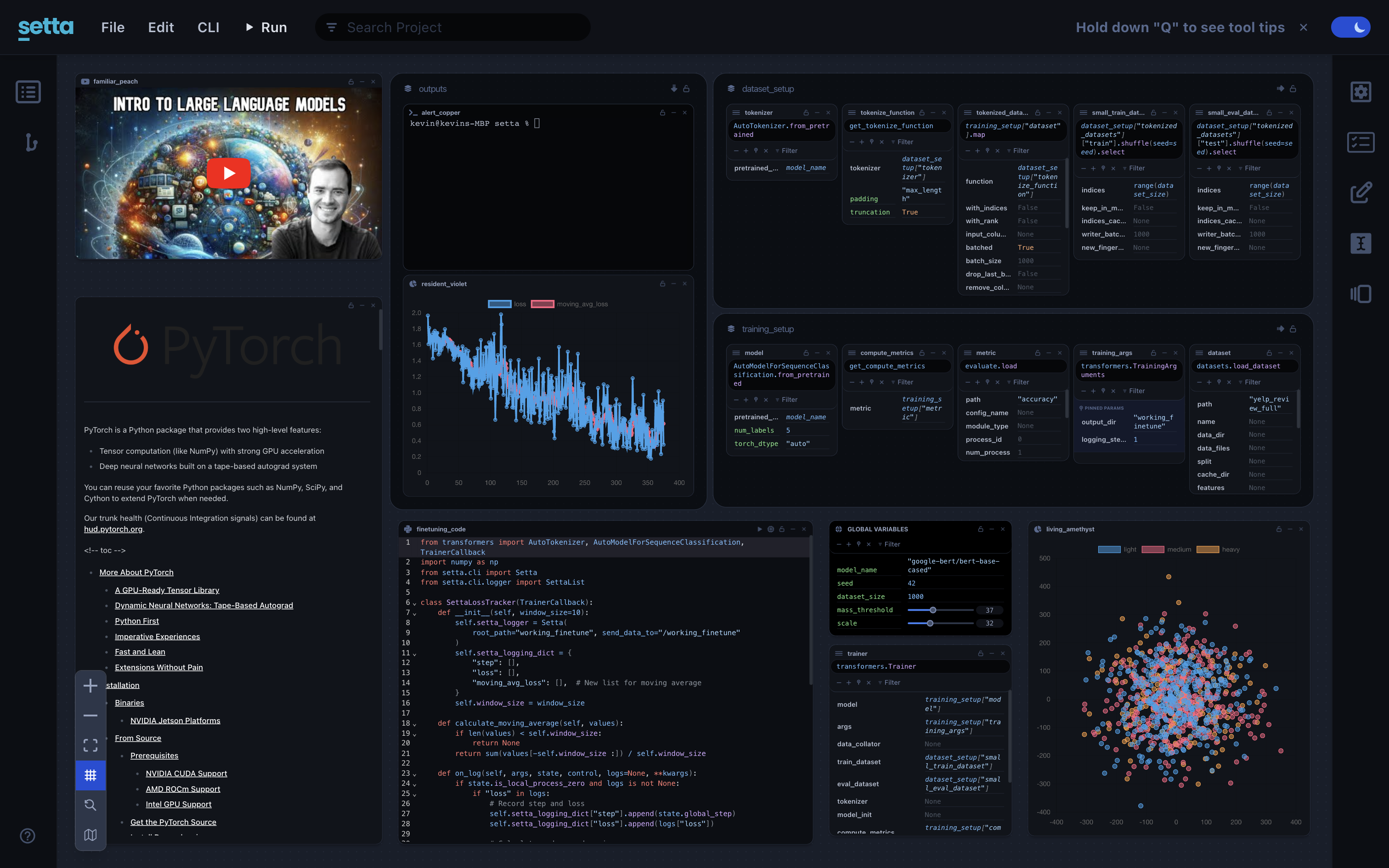Toggle lock on training_setup group

pos(1293,329)
